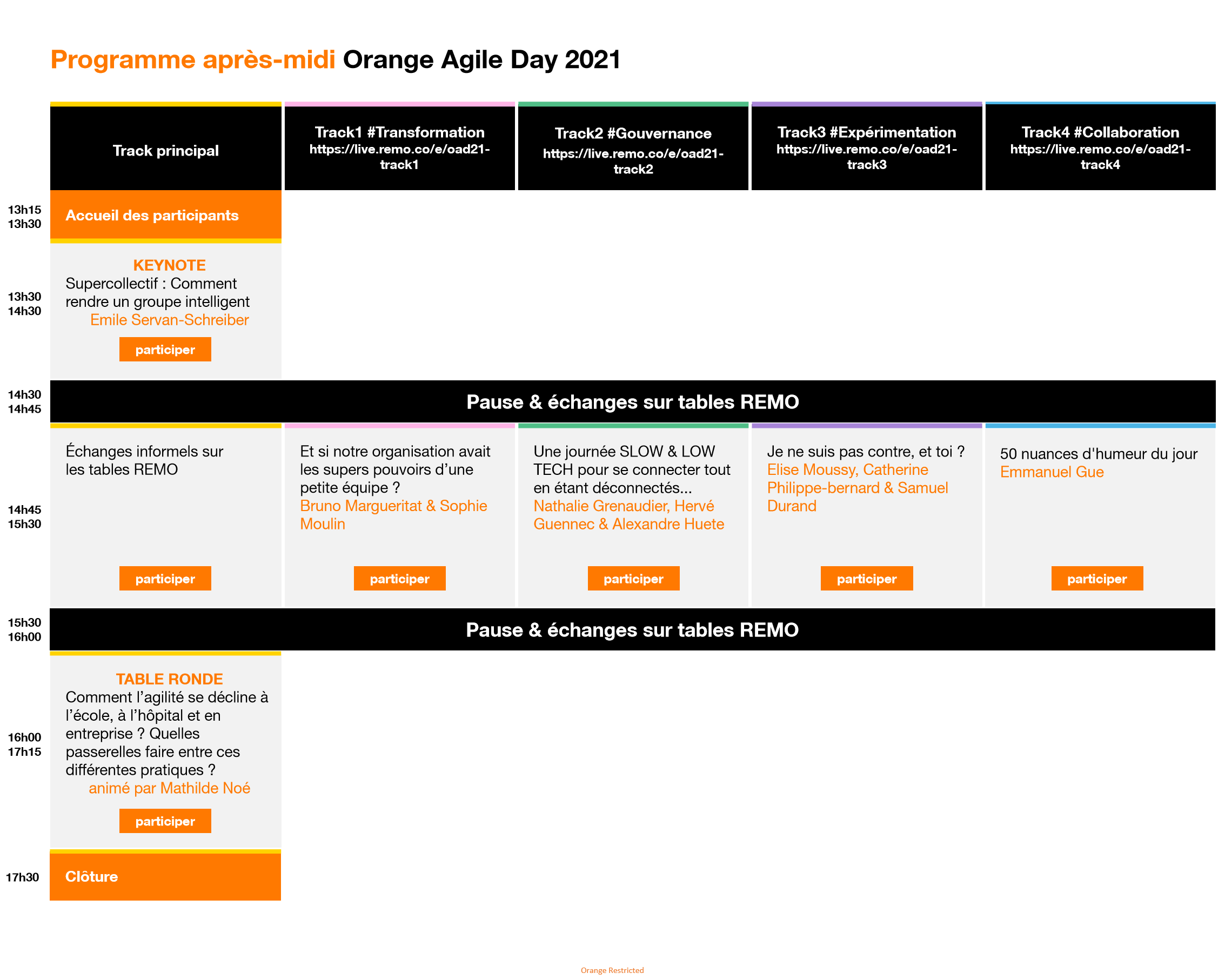Click animé par Mathilde Noé text
This screenshot has height=980, width=1225.
pos(169,788)
